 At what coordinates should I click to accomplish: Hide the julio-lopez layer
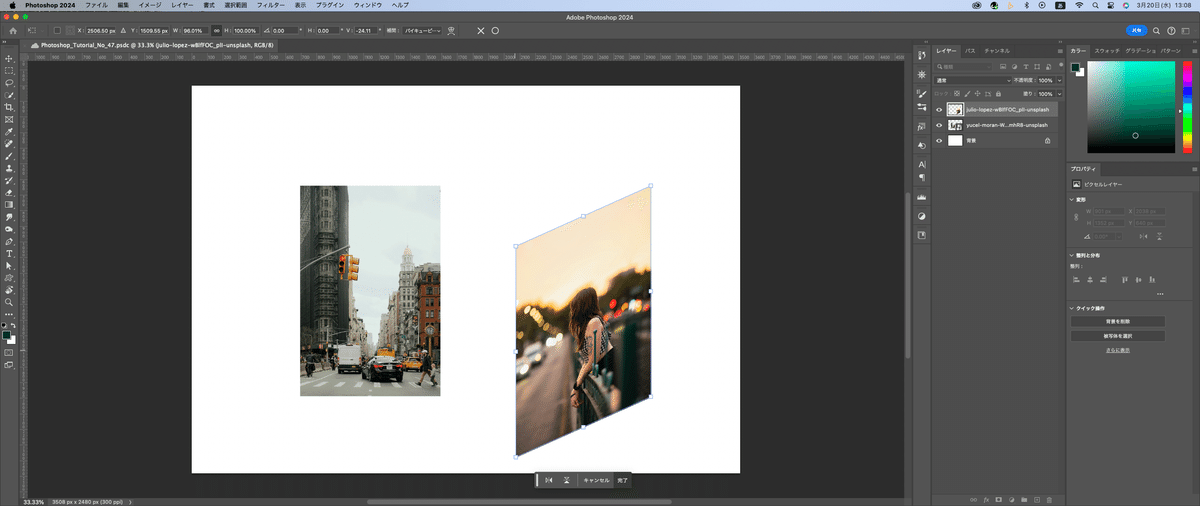pyautogui.click(x=939, y=110)
